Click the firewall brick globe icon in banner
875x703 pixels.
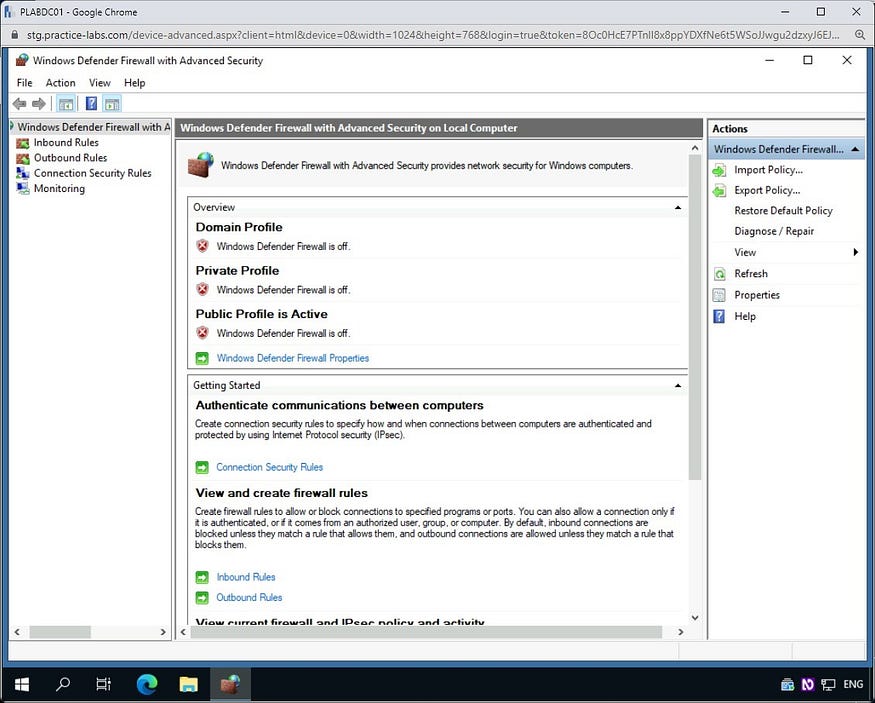tap(201, 165)
